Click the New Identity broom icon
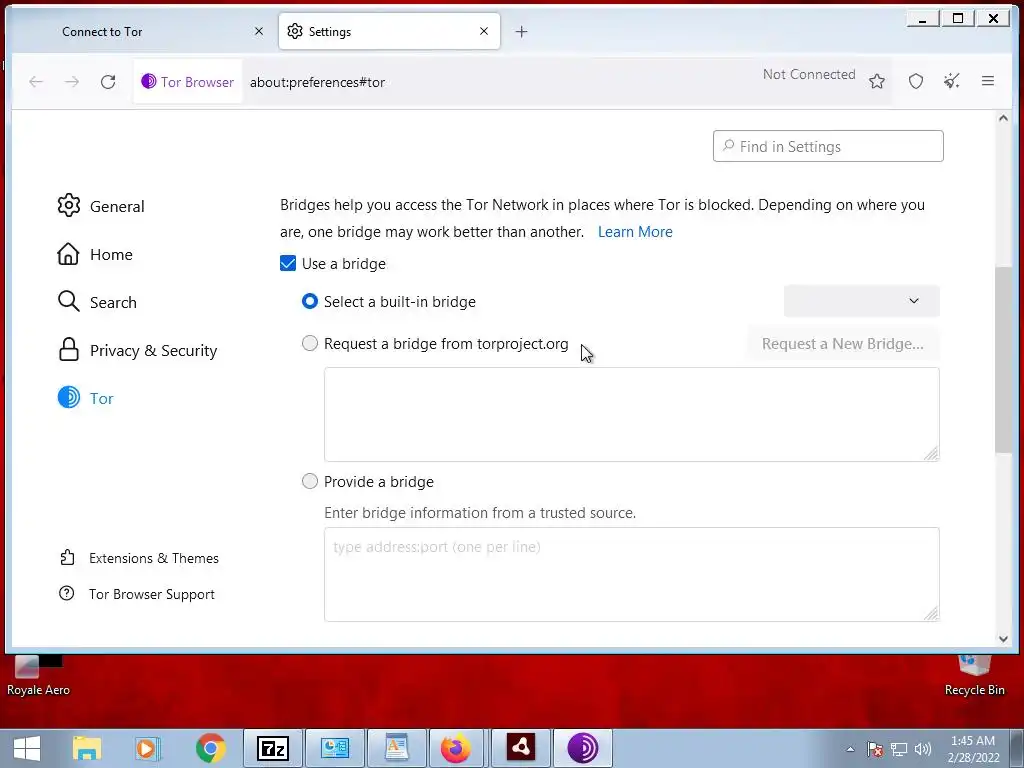The image size is (1024, 768). (952, 81)
